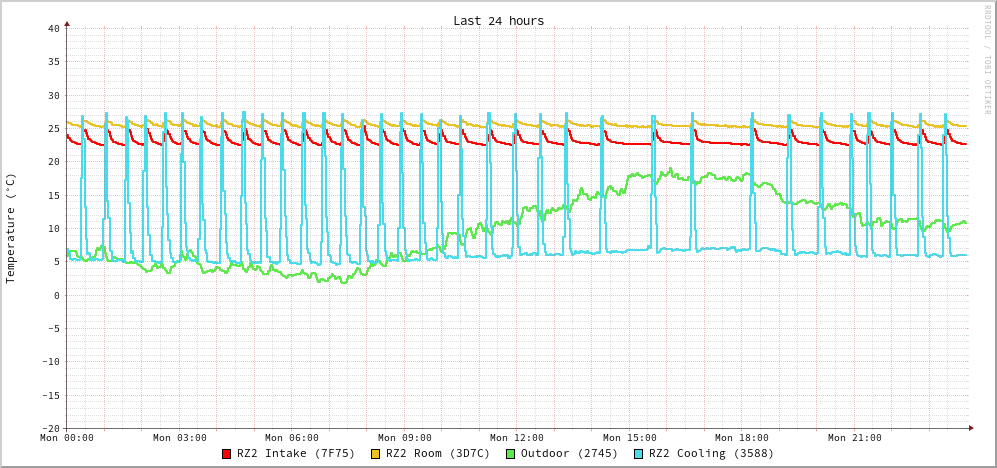This screenshot has height=468, width=997.
Task: Click the 'RZ2 Room (3D7C)' legend label
Action: pyautogui.click(x=438, y=454)
